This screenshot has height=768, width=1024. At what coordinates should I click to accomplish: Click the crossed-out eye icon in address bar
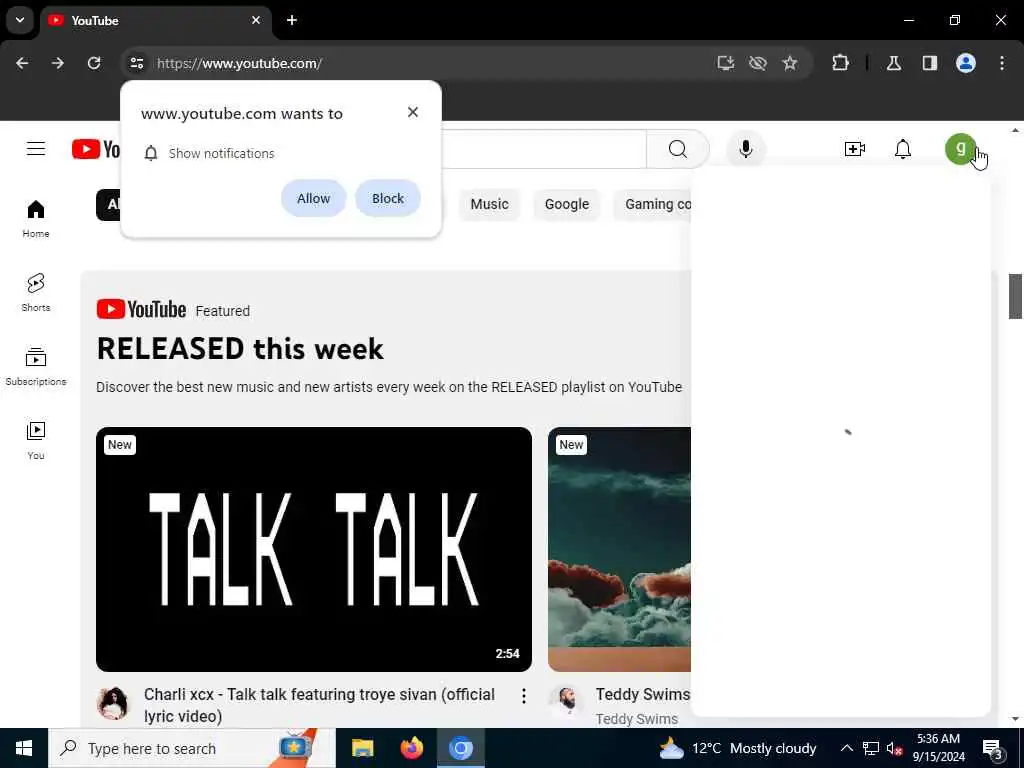pos(758,63)
